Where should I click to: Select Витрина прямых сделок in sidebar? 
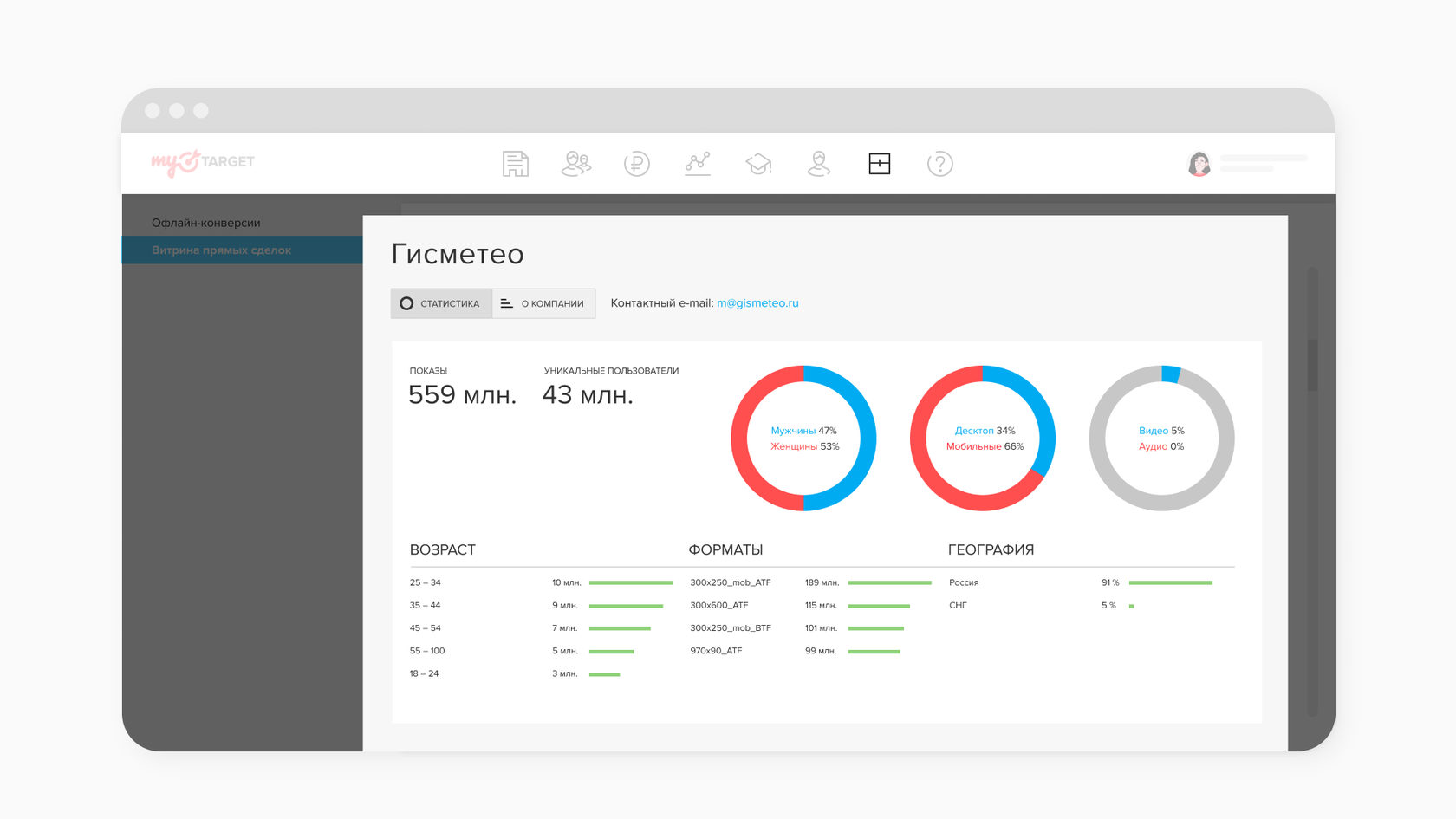click(x=242, y=250)
